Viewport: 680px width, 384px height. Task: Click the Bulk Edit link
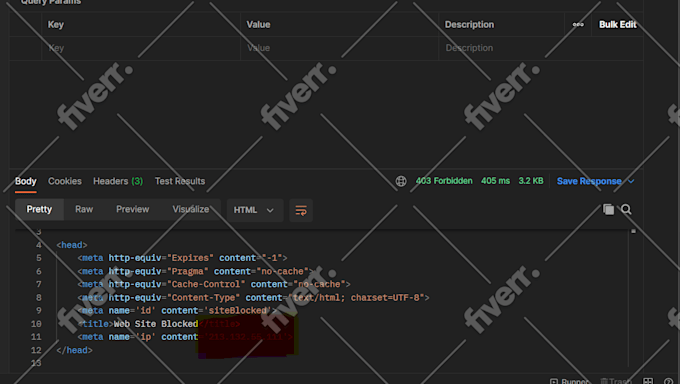point(618,25)
